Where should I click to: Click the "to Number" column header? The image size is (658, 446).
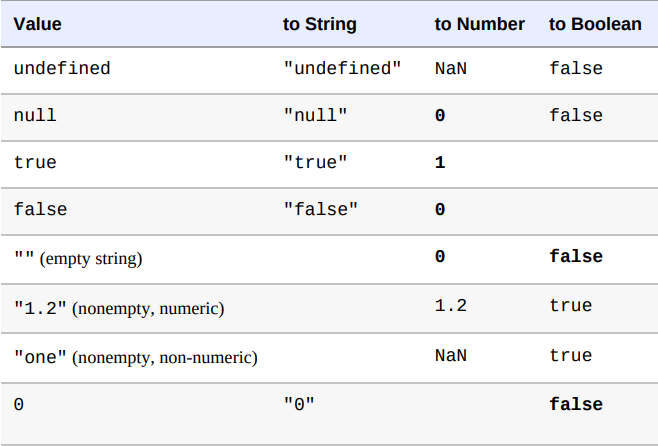[479, 24]
